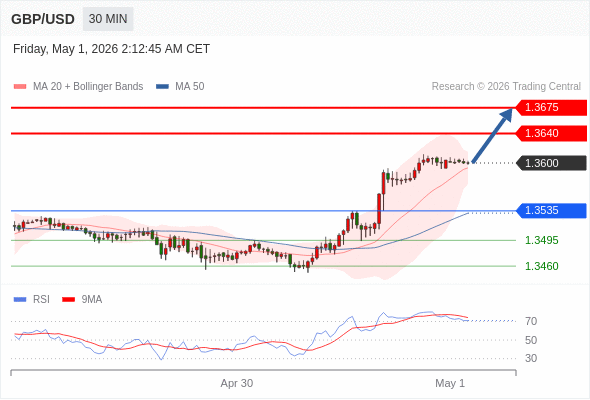Click the RSI 50 level label
590x400 pixels.
[531, 340]
